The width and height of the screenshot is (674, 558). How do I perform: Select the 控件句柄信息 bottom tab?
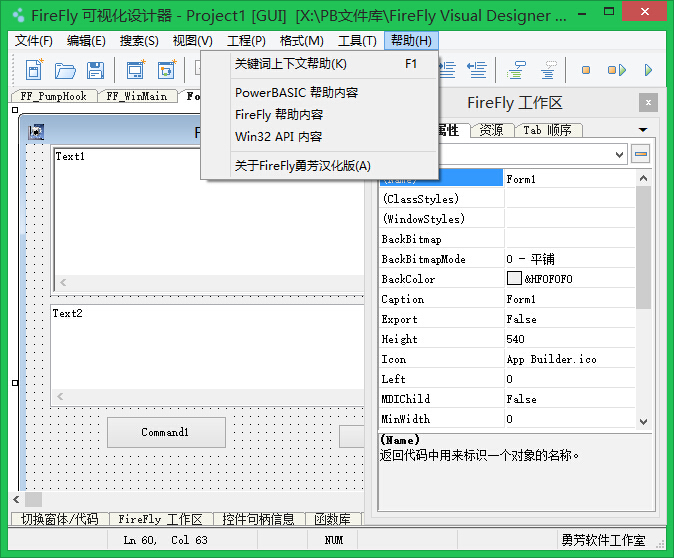pos(258,519)
